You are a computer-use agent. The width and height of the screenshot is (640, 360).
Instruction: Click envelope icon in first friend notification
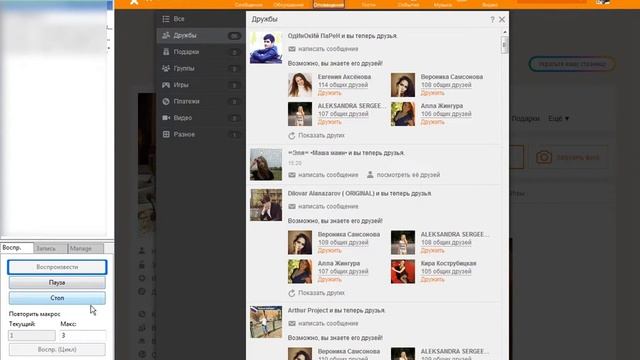[292, 49]
